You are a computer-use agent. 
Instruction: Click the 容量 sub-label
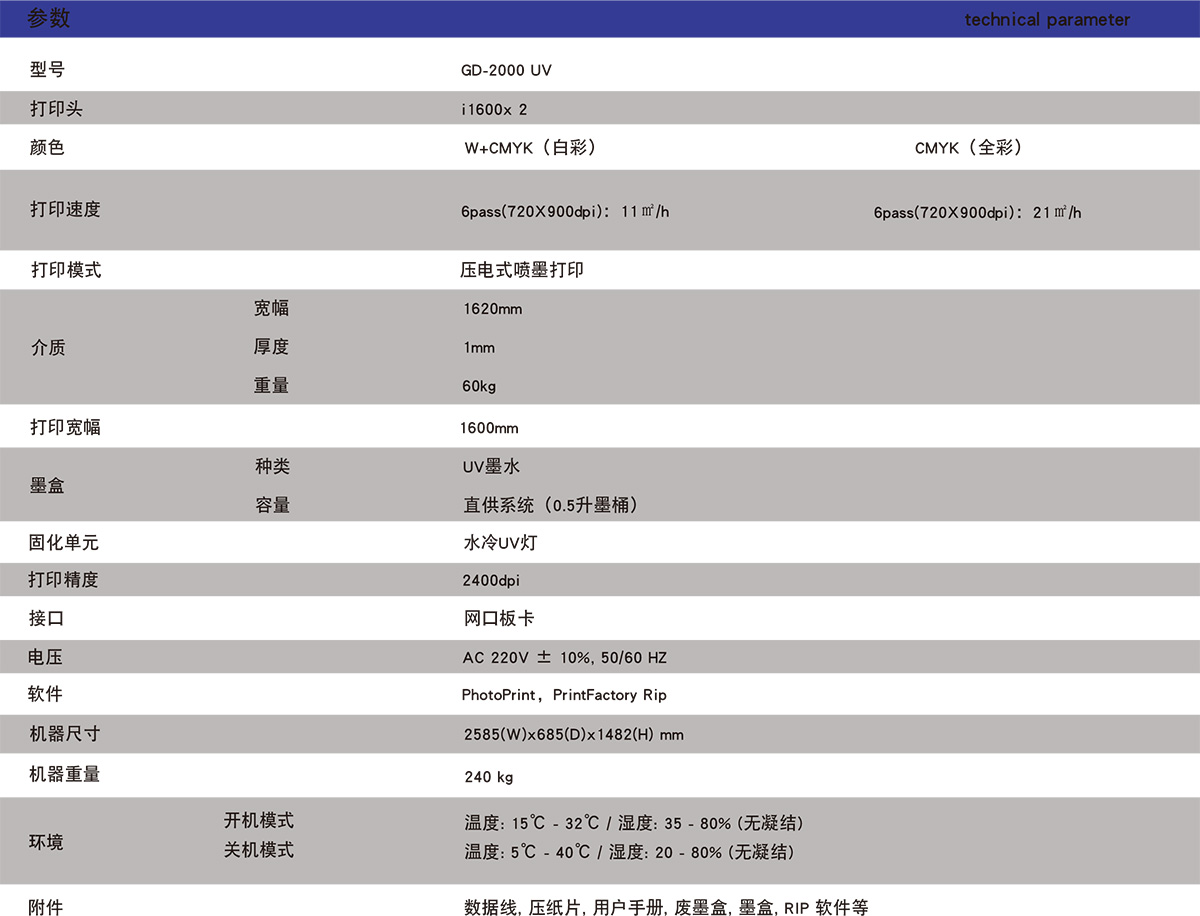tap(272, 505)
